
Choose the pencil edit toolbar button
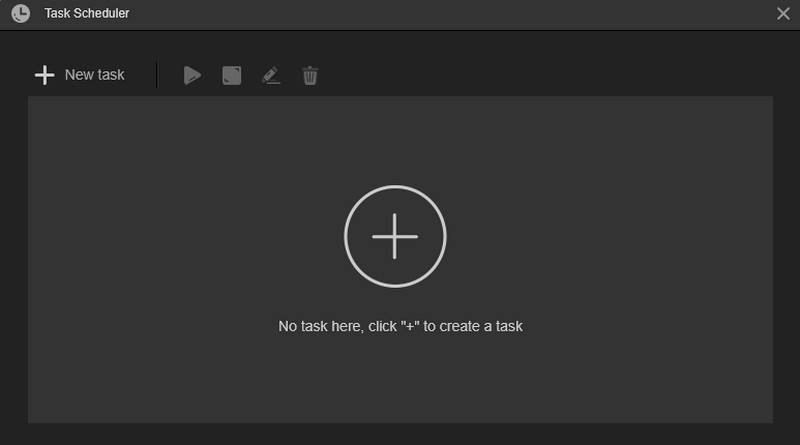(270, 75)
